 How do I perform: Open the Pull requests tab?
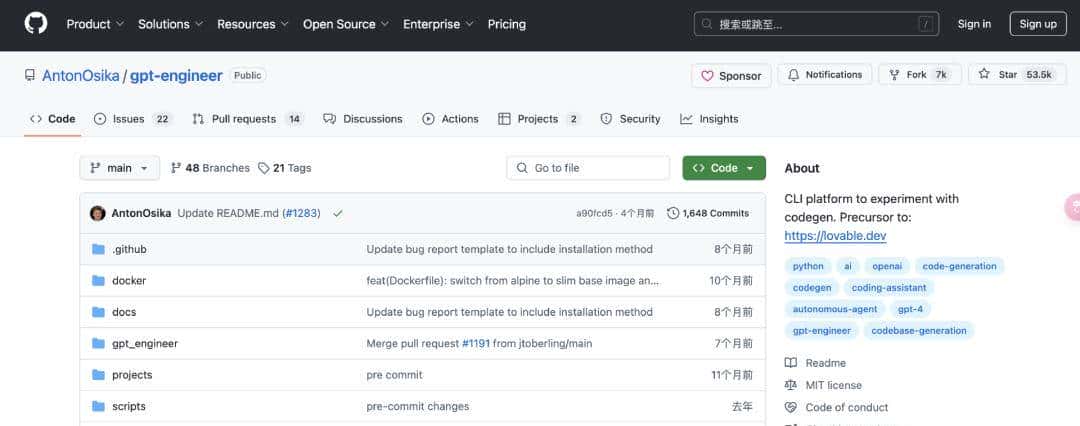[x=248, y=119]
